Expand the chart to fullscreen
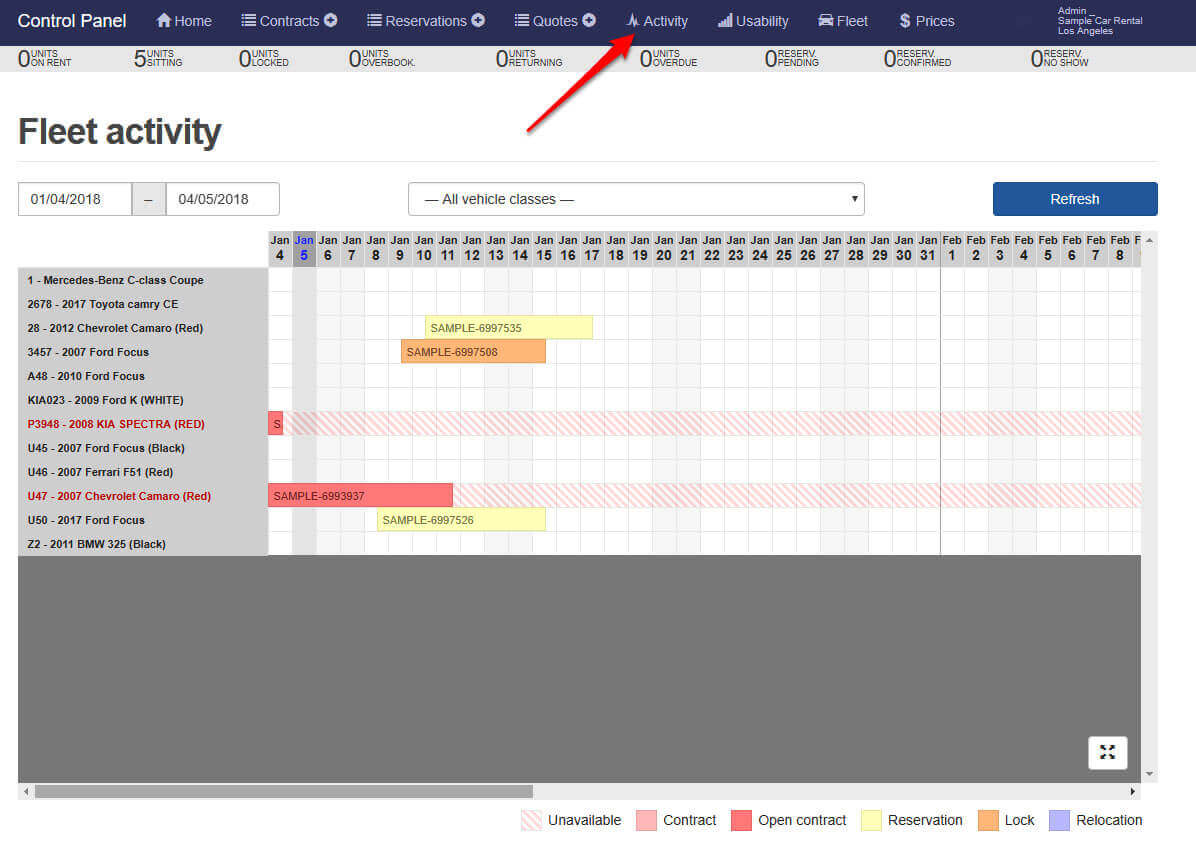The height and width of the screenshot is (850, 1196). [1107, 752]
